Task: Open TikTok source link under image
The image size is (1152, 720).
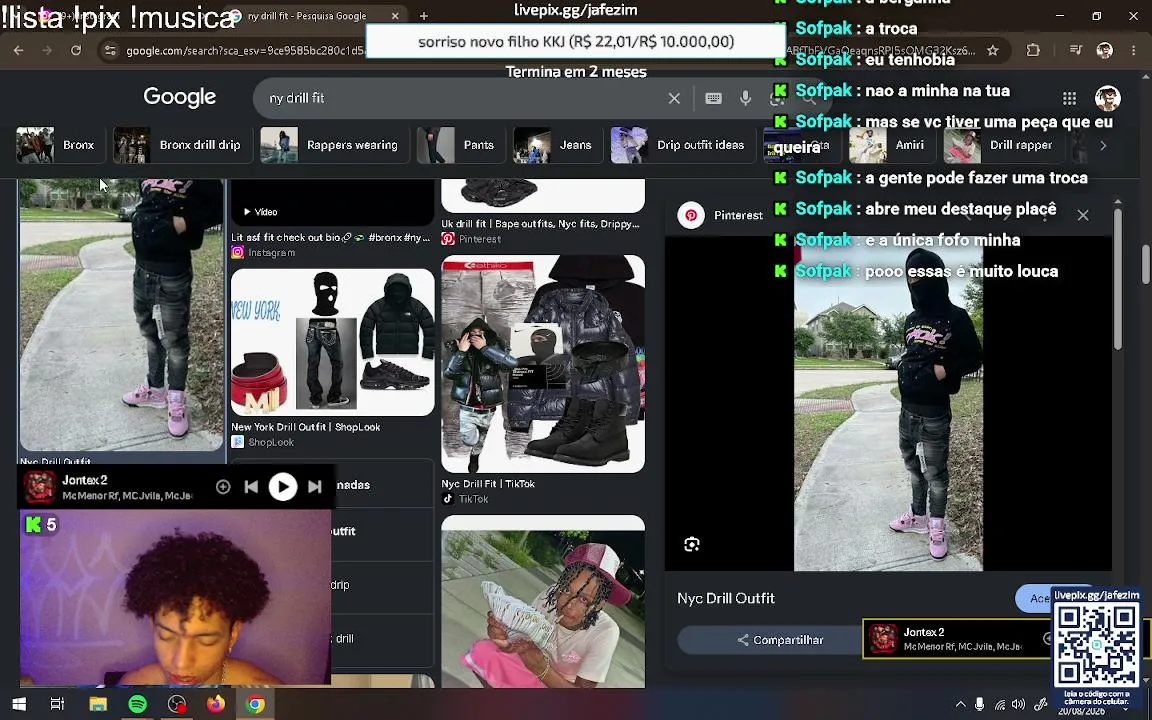Action: pyautogui.click(x=465, y=499)
